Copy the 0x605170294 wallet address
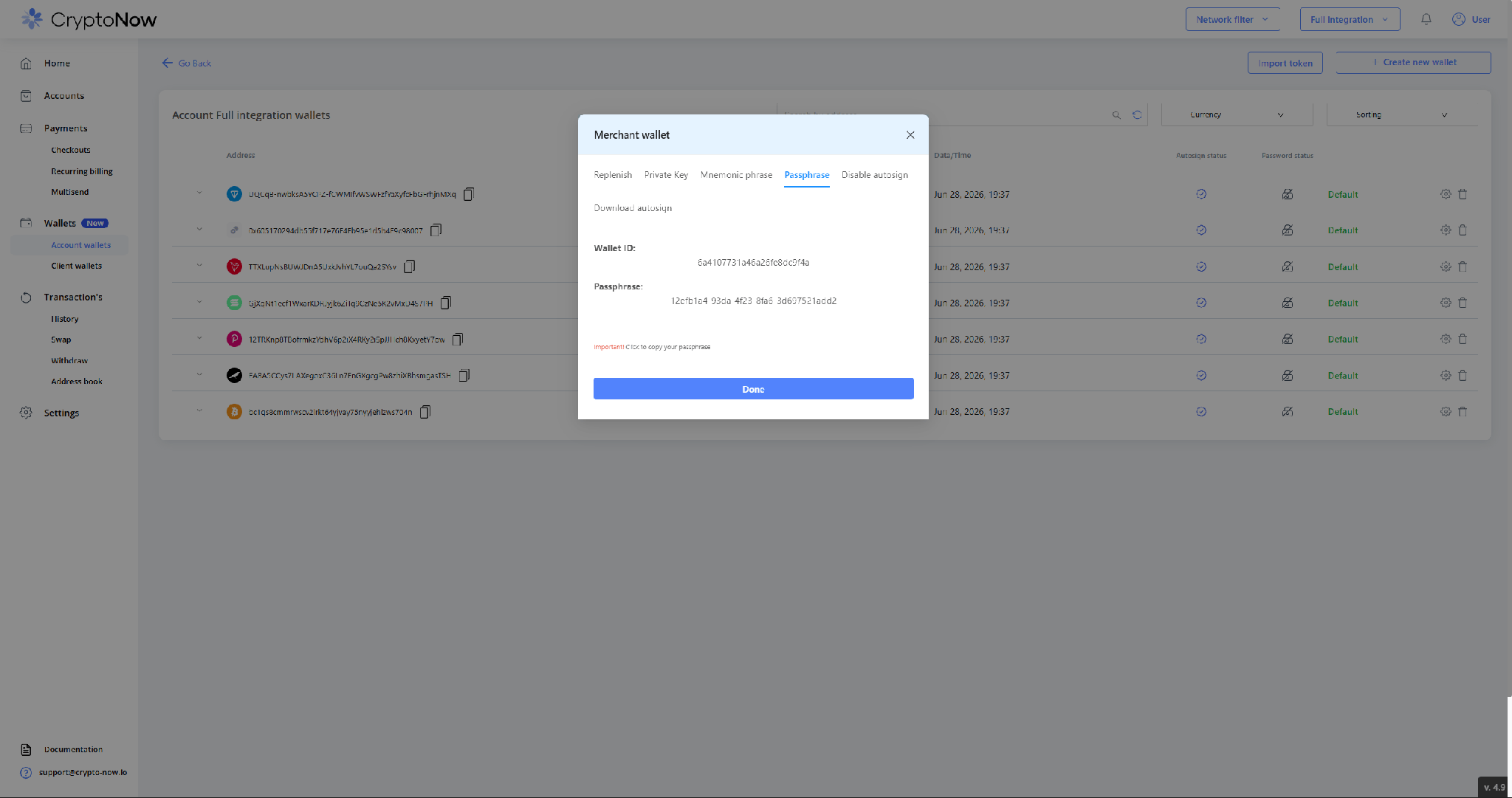 point(436,230)
